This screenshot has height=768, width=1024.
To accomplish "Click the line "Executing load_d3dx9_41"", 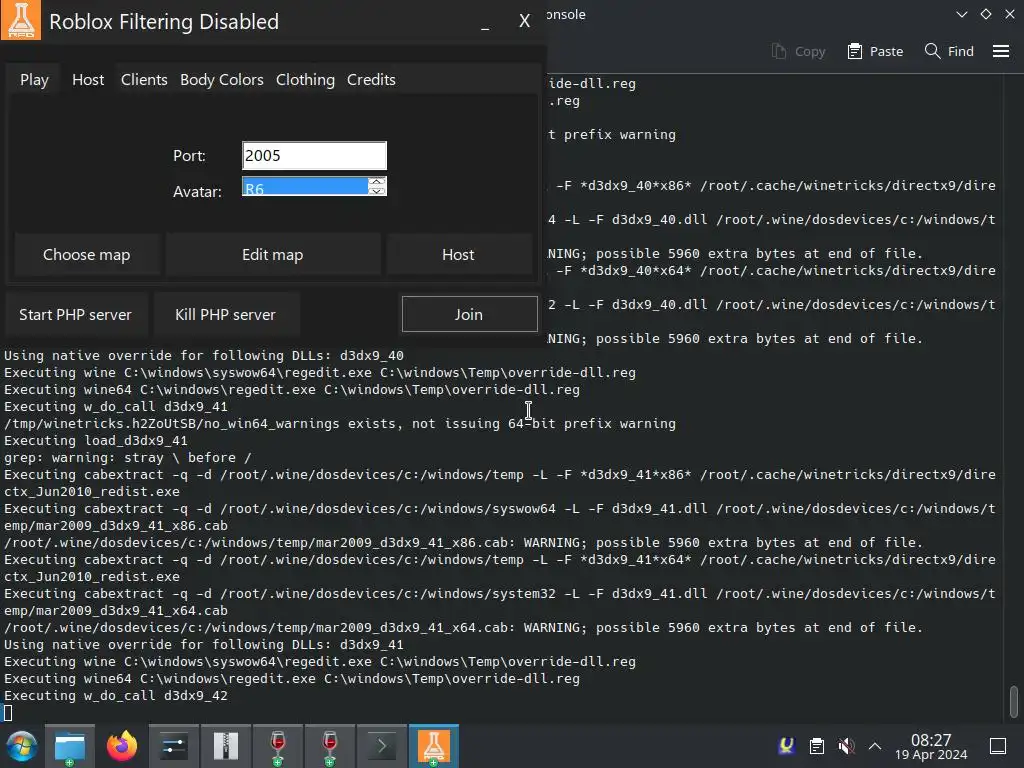I will 96,441.
